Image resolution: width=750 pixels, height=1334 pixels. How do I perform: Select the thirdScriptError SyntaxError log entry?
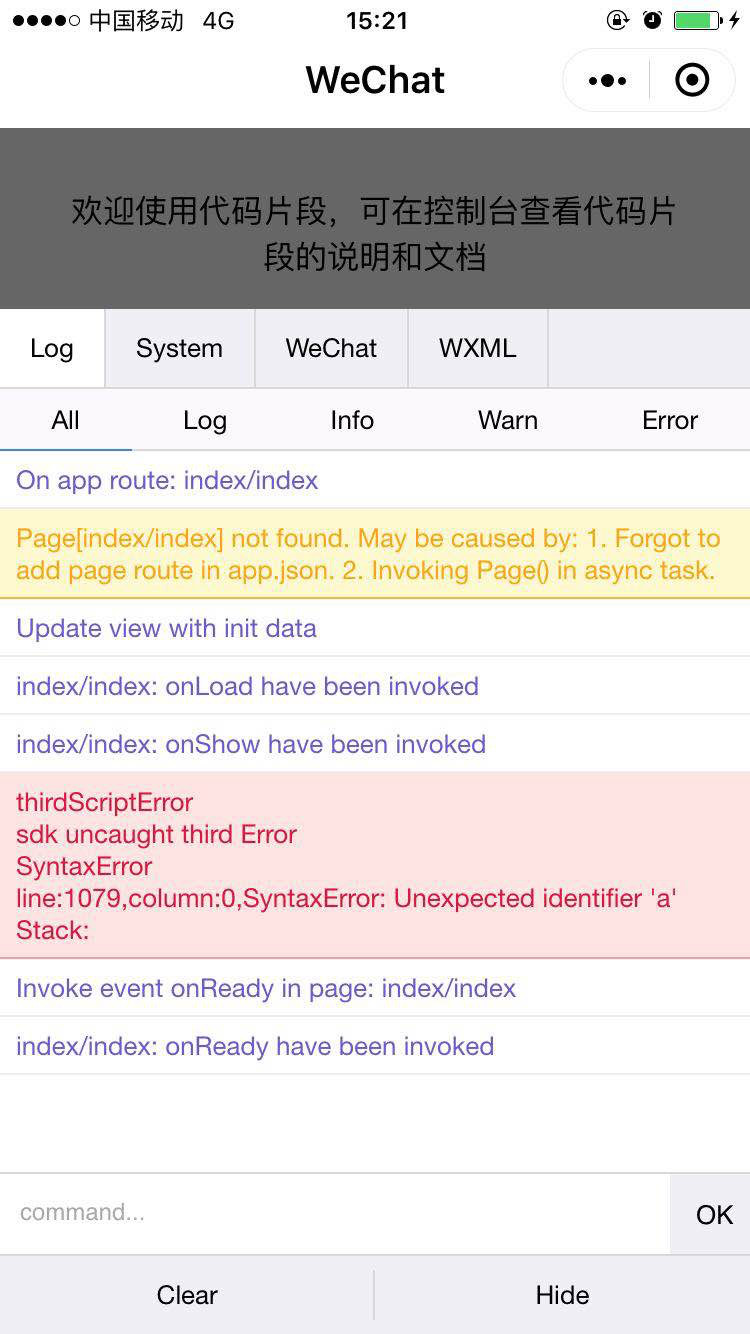375,865
